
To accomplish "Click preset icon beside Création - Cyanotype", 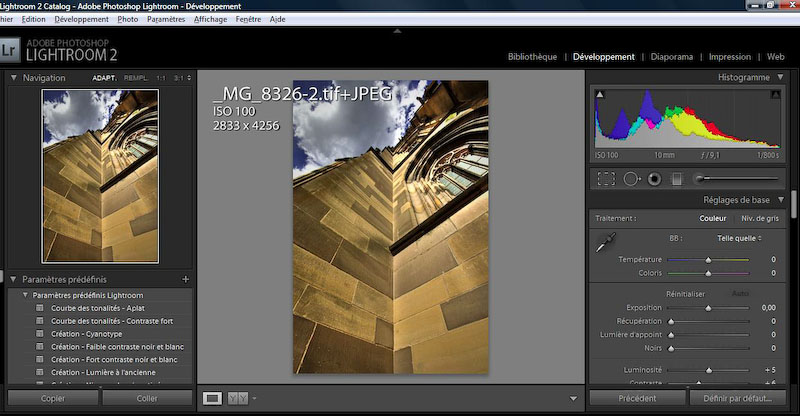I will (x=39, y=334).
